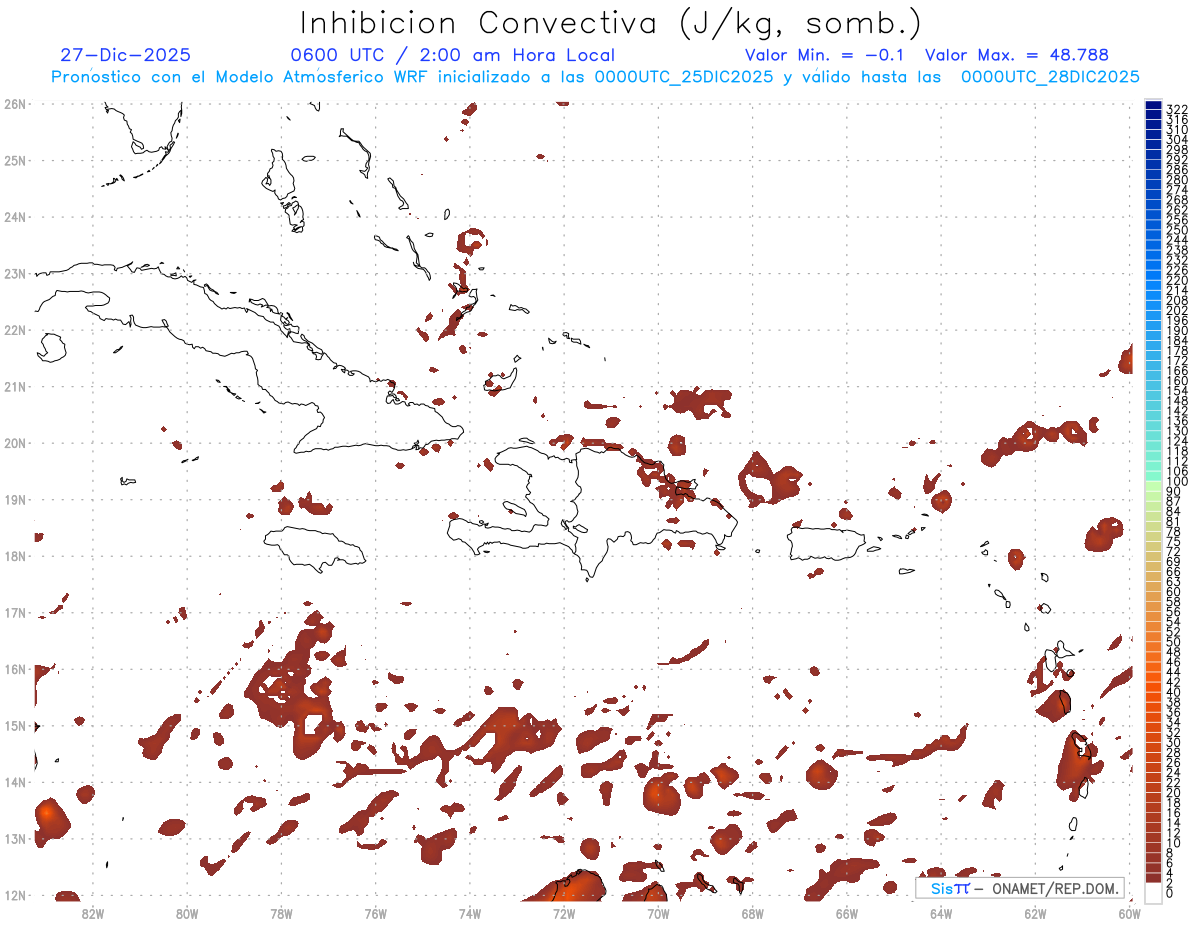Click the 17N latitude label
The image size is (1200, 927).
(15, 613)
